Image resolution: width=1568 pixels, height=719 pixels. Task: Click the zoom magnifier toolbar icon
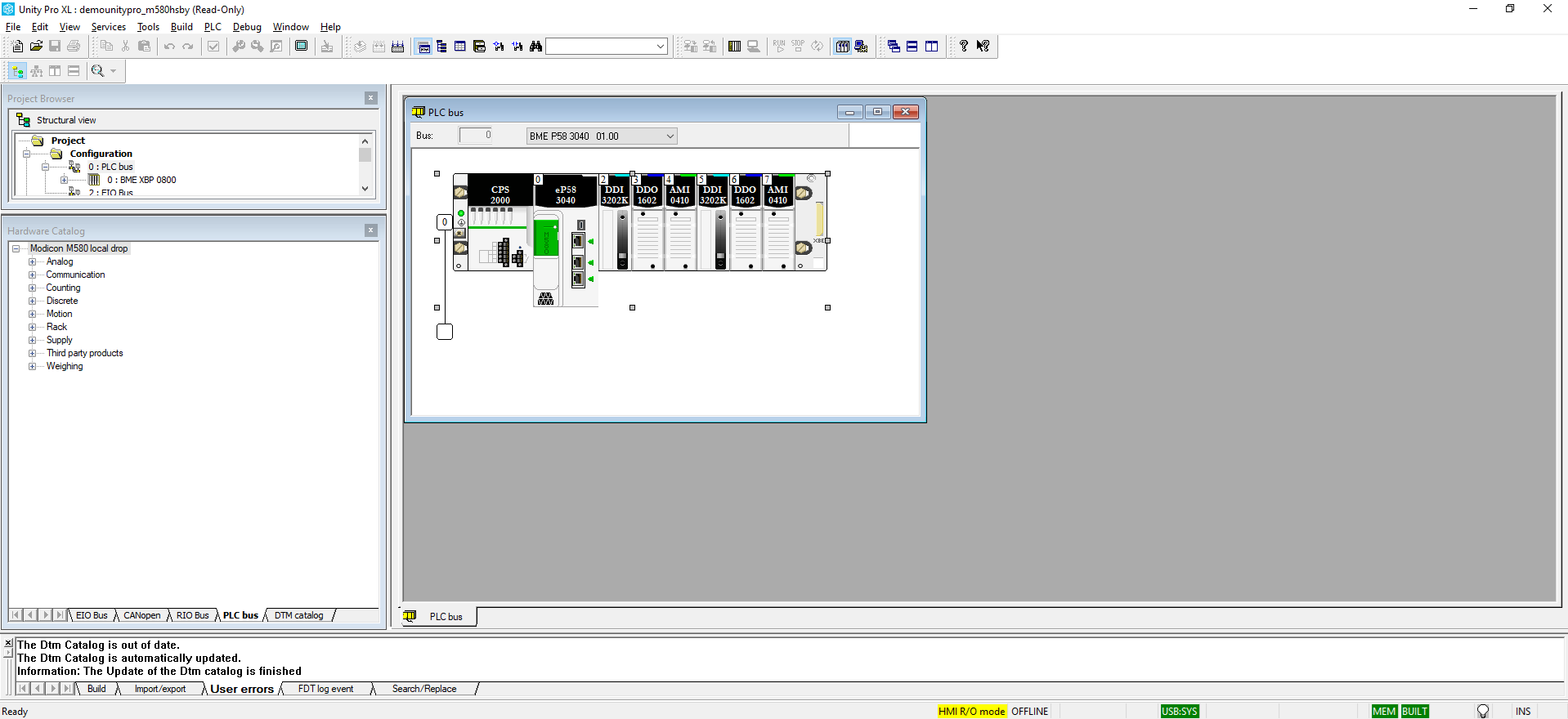tap(98, 71)
